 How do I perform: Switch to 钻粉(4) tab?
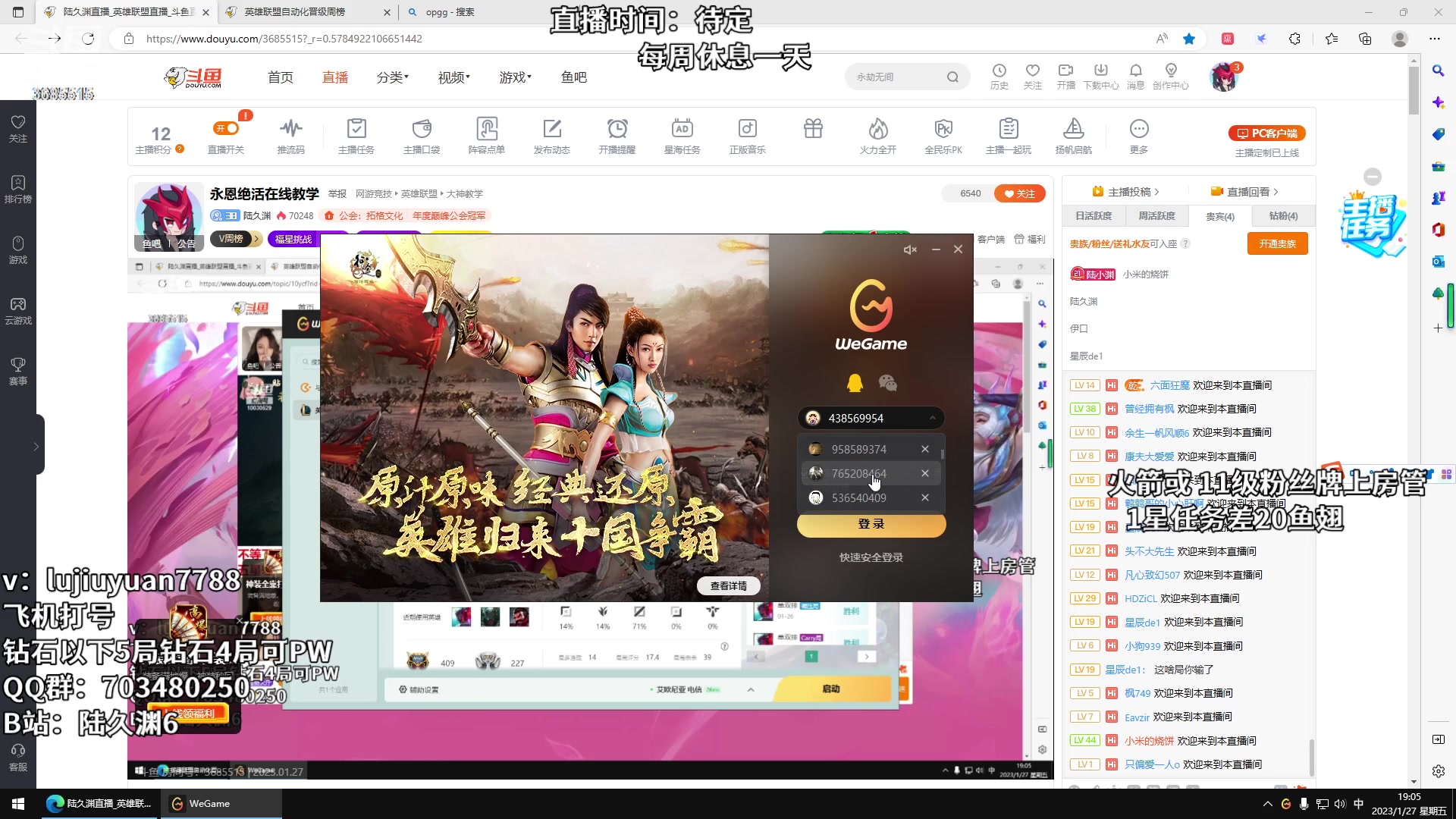click(1283, 216)
